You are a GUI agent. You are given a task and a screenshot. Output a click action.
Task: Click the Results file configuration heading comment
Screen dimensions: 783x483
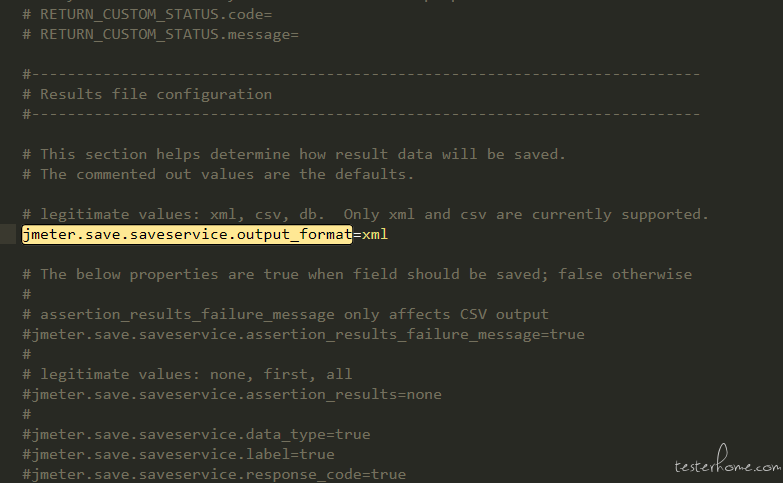147,94
